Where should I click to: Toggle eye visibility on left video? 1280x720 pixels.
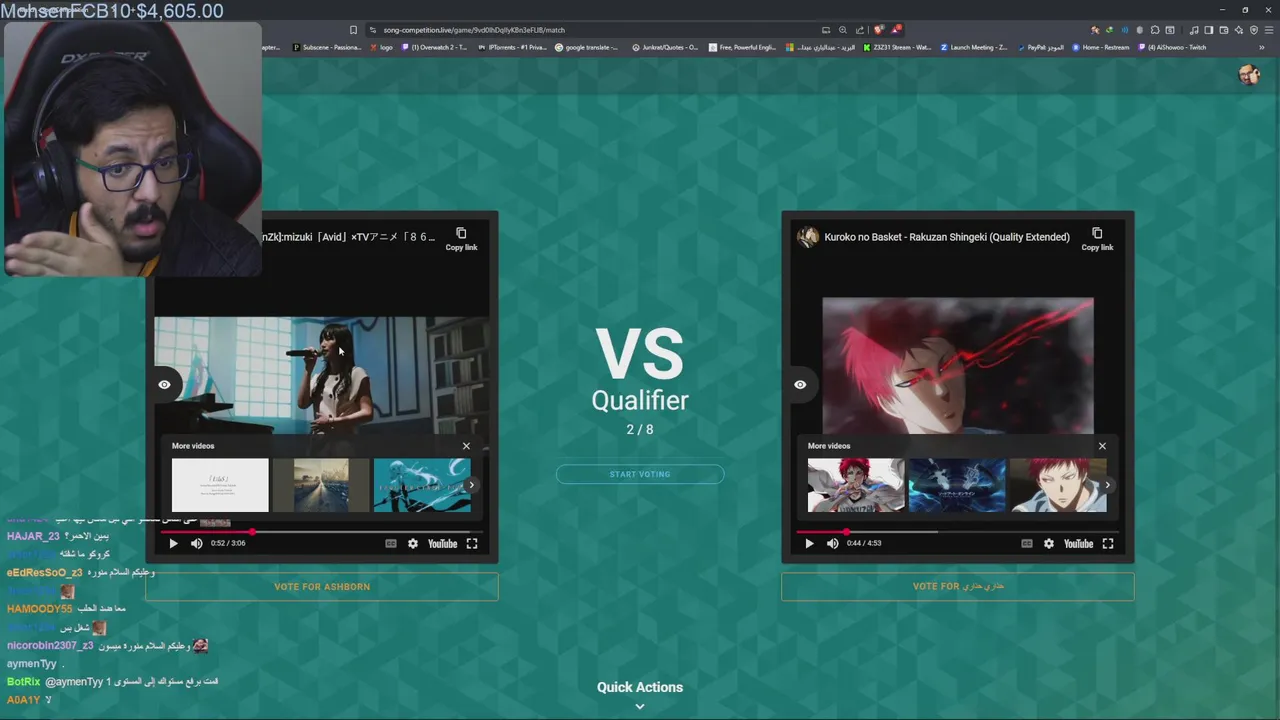pos(164,384)
